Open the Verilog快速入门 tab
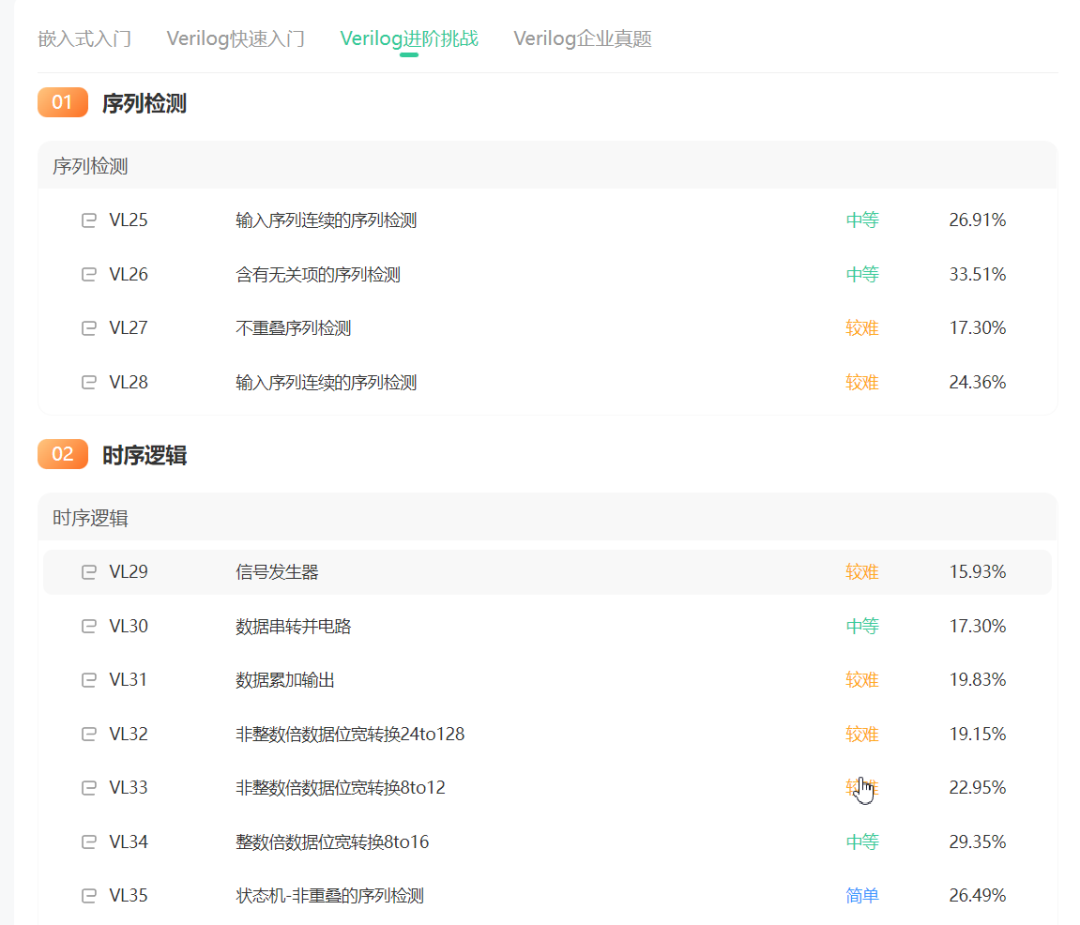Screen dimensions: 1080x925 click(235, 38)
